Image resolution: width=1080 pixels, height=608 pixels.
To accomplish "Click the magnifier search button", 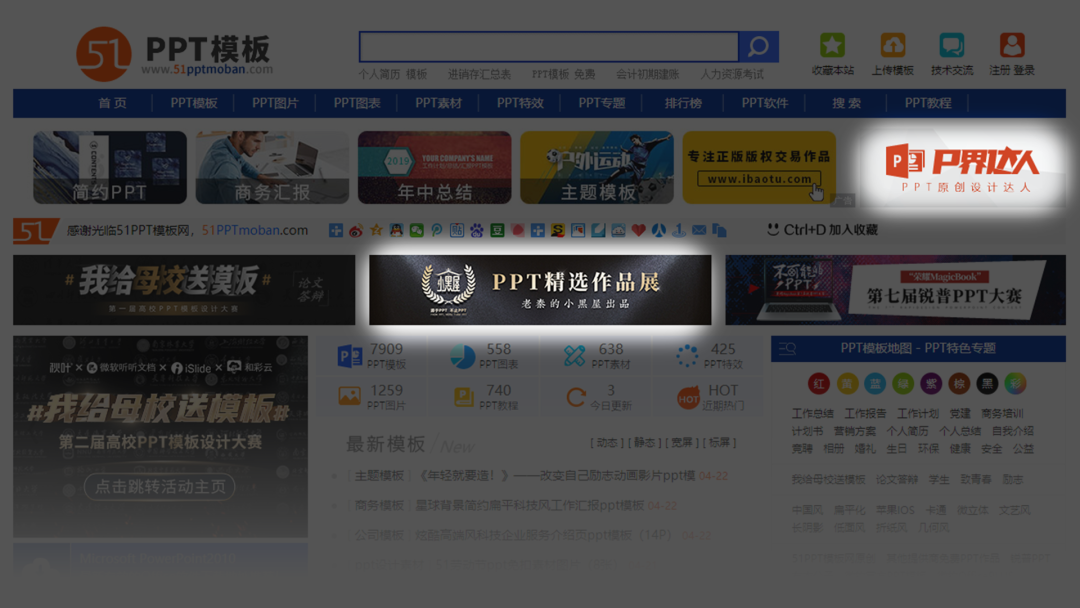I will (758, 47).
